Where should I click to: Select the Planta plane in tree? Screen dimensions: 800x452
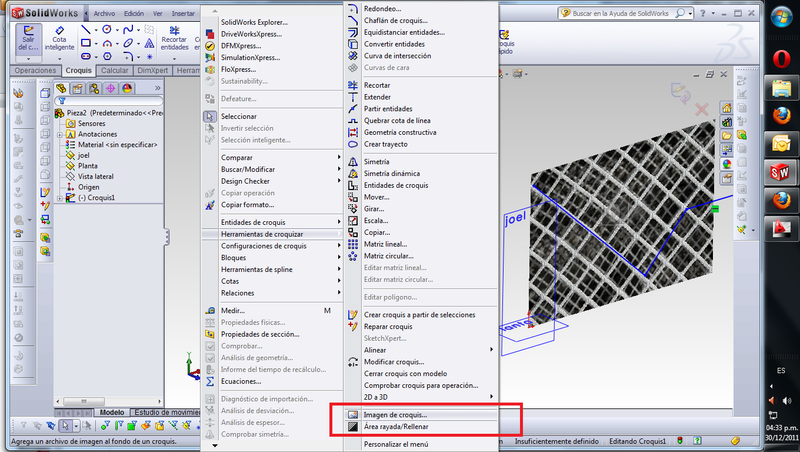[x=87, y=166]
